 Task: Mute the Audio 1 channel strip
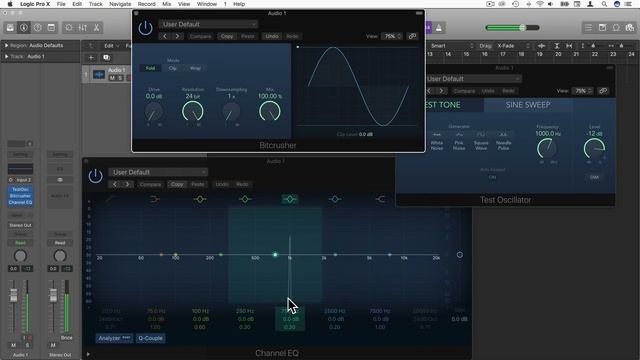click(x=13, y=345)
